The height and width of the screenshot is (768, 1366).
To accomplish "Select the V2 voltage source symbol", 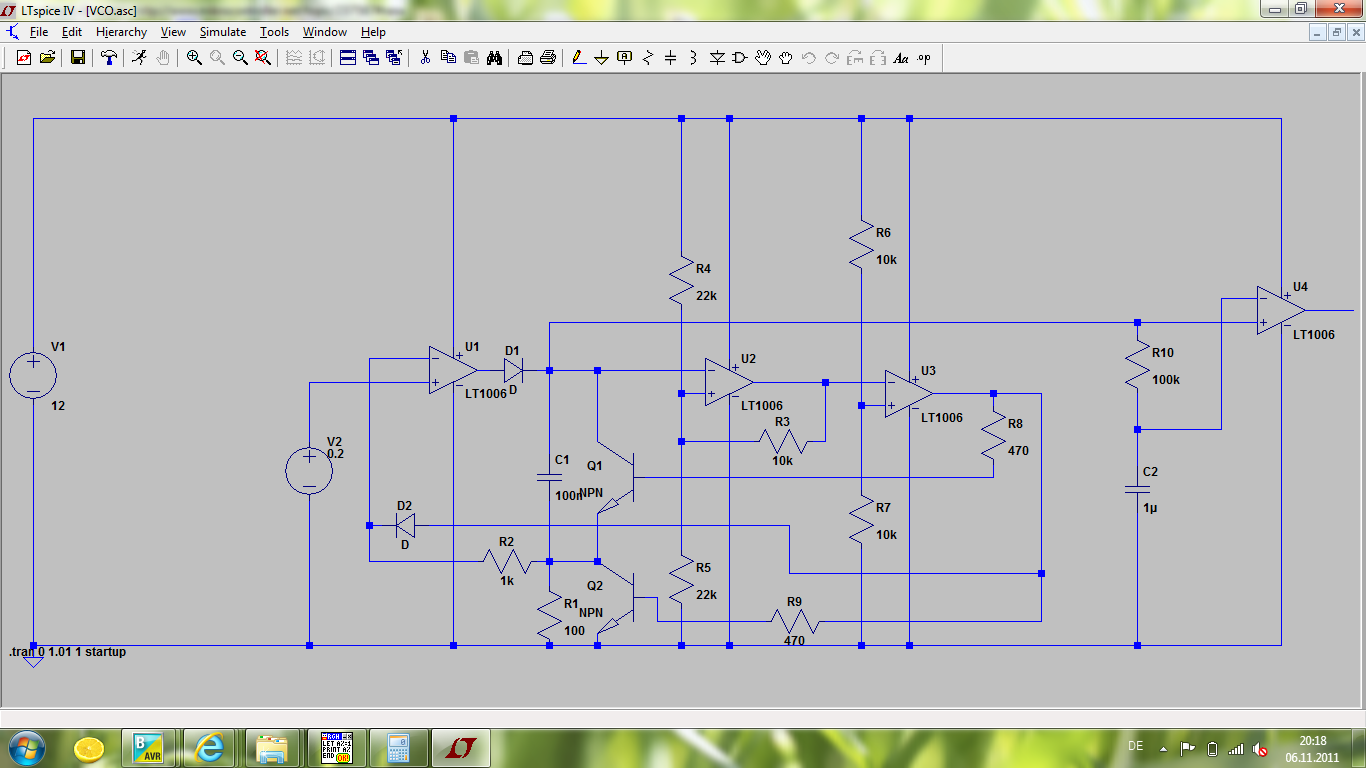I will [x=309, y=471].
